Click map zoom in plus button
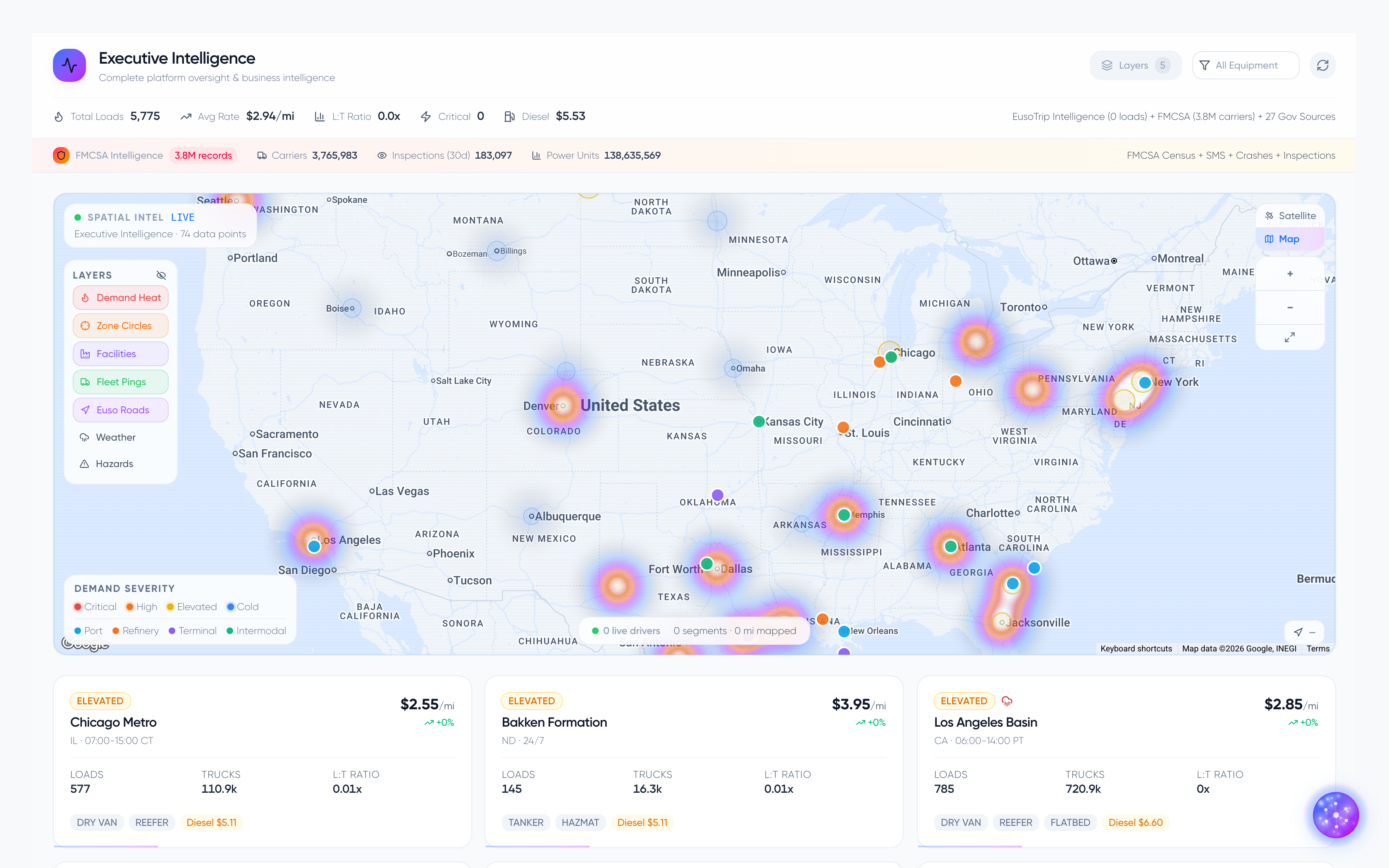This screenshot has height=868, width=1389. (1290, 274)
